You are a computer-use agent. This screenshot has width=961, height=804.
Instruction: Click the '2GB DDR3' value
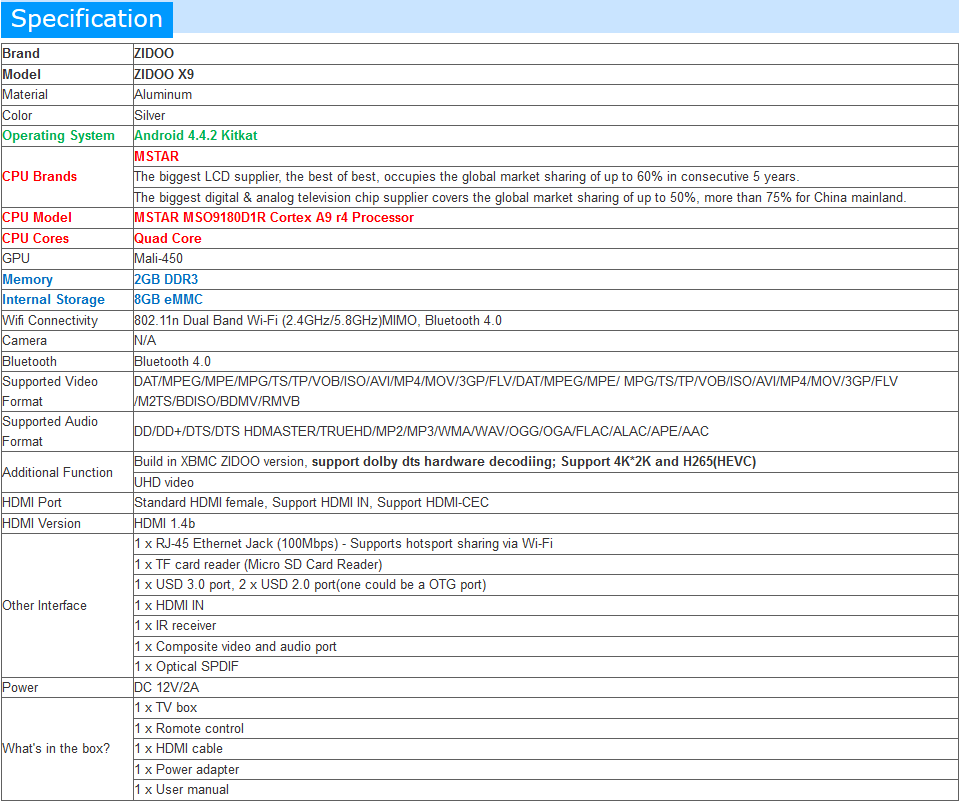[166, 279]
